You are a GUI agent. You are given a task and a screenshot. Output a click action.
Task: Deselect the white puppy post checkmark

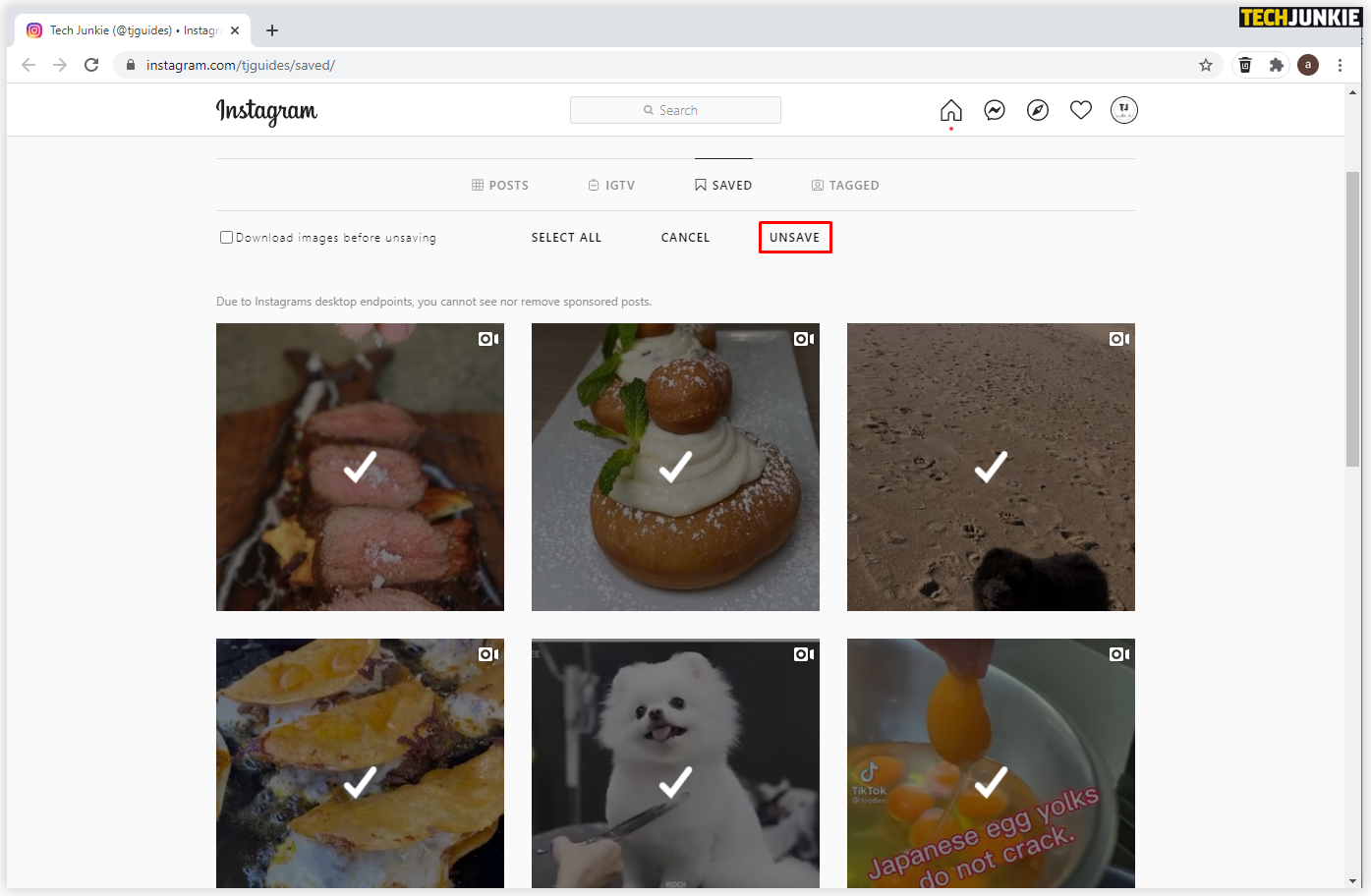[x=675, y=783]
